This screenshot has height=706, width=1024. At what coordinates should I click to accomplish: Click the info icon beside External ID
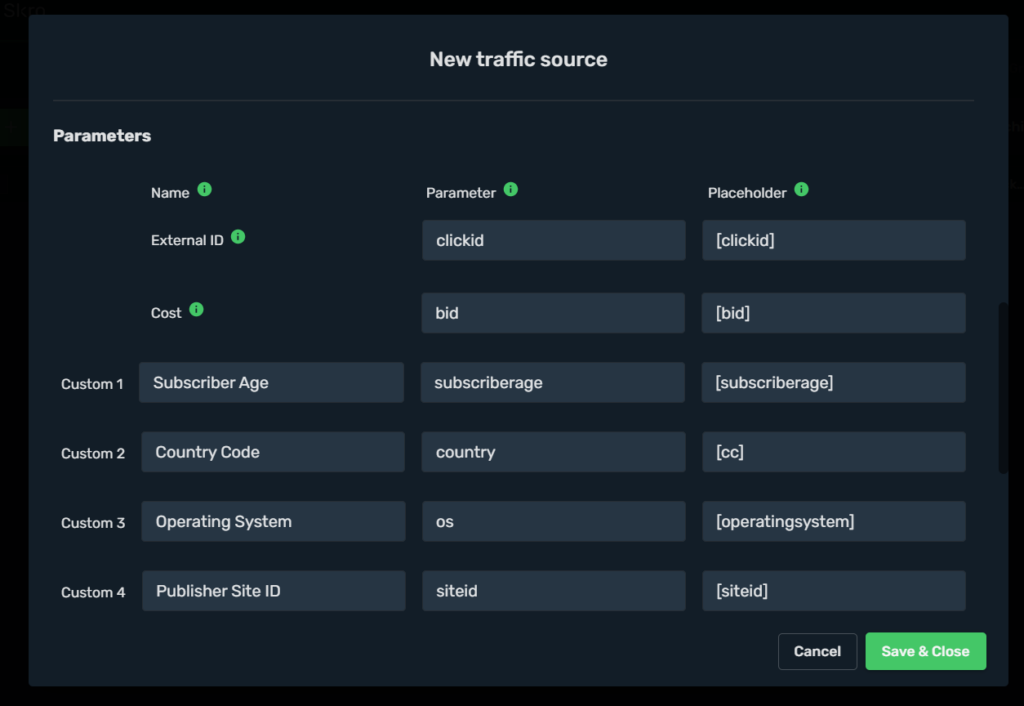(238, 236)
